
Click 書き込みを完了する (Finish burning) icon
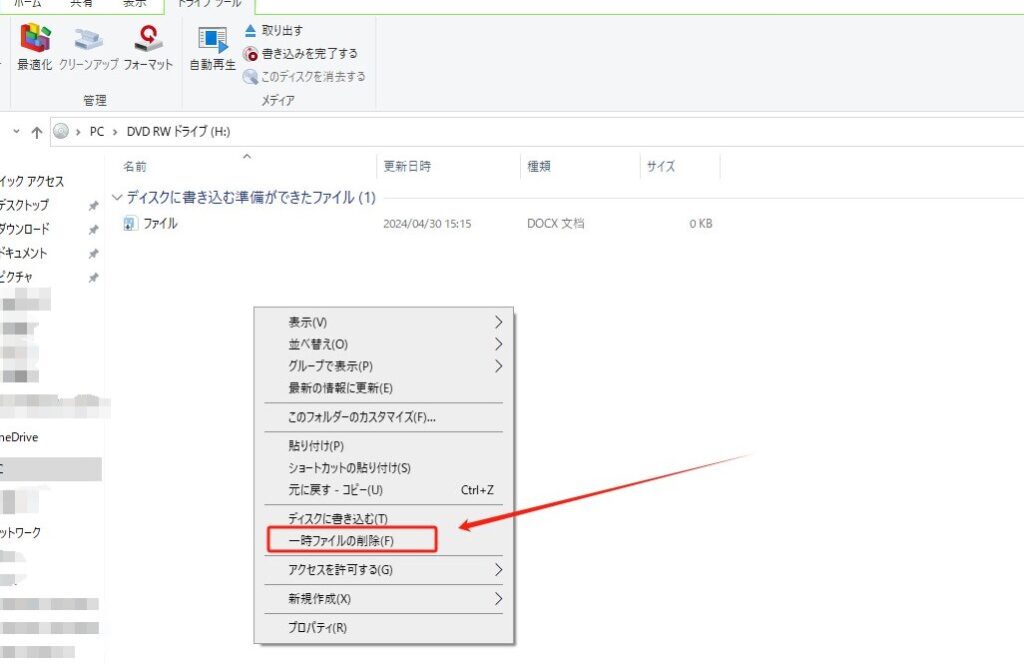pyautogui.click(x=251, y=54)
